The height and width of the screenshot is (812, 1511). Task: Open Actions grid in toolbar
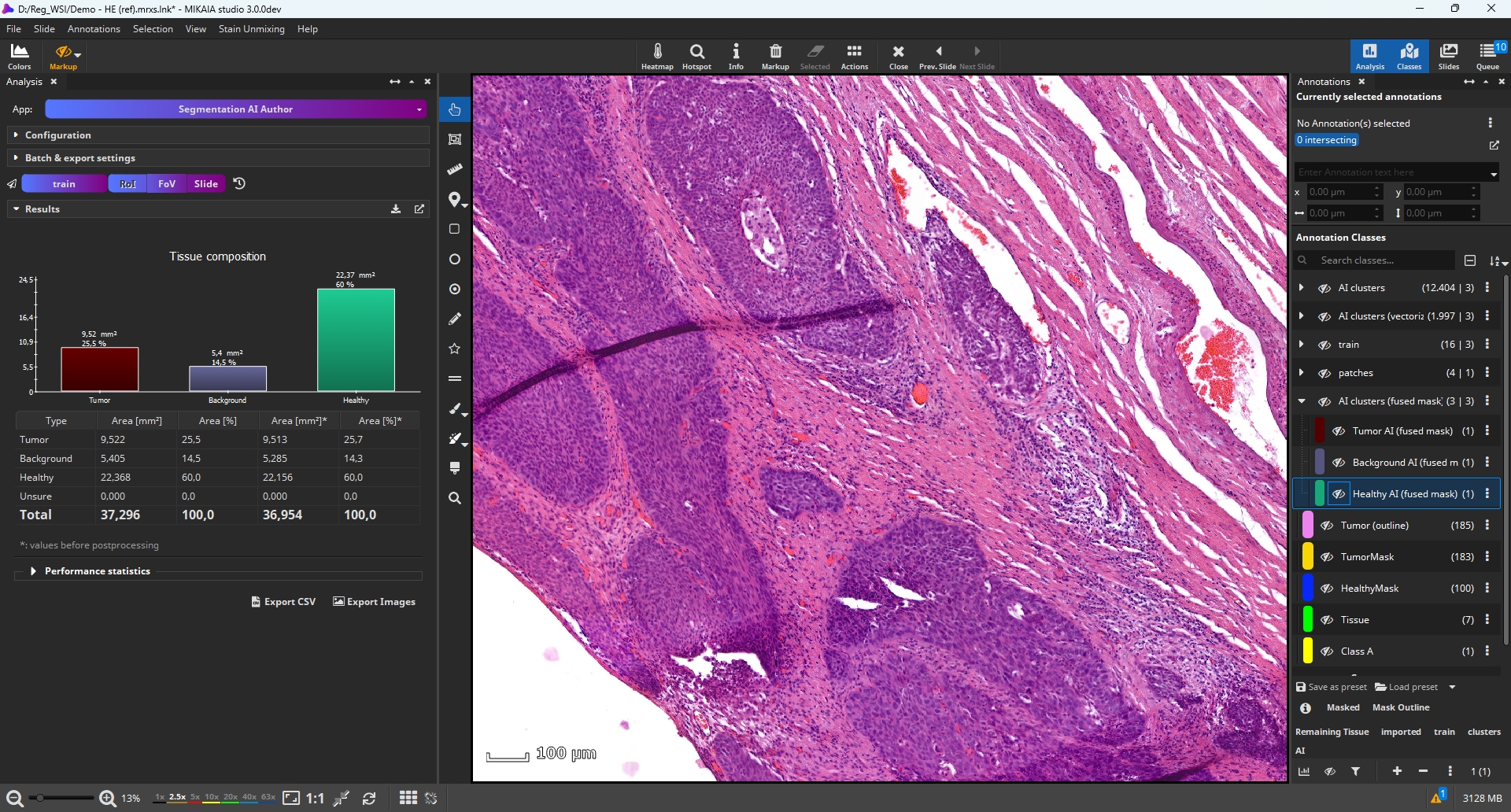pyautogui.click(x=854, y=56)
